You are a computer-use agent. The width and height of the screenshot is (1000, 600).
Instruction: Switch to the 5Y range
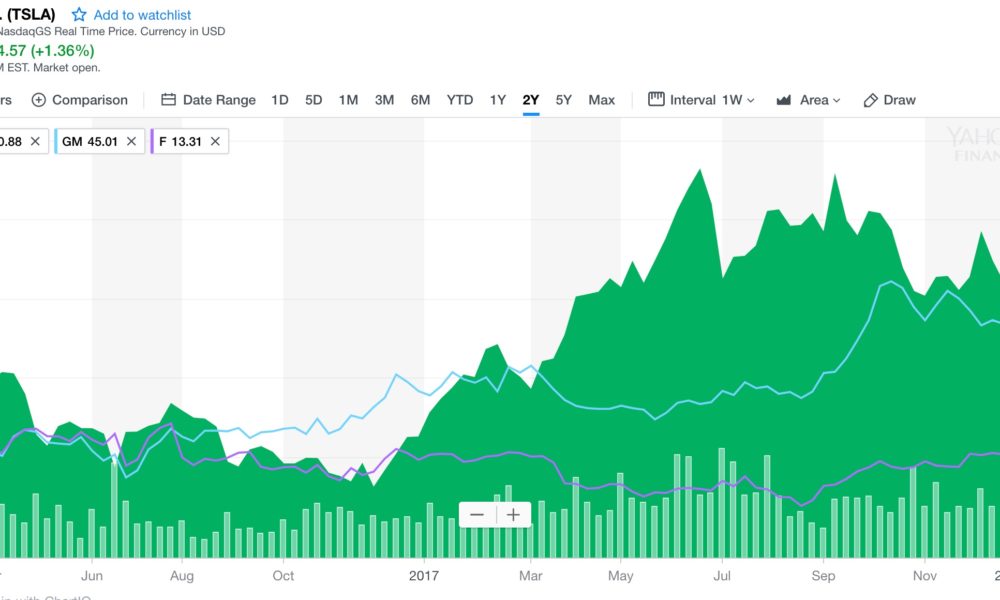(564, 100)
